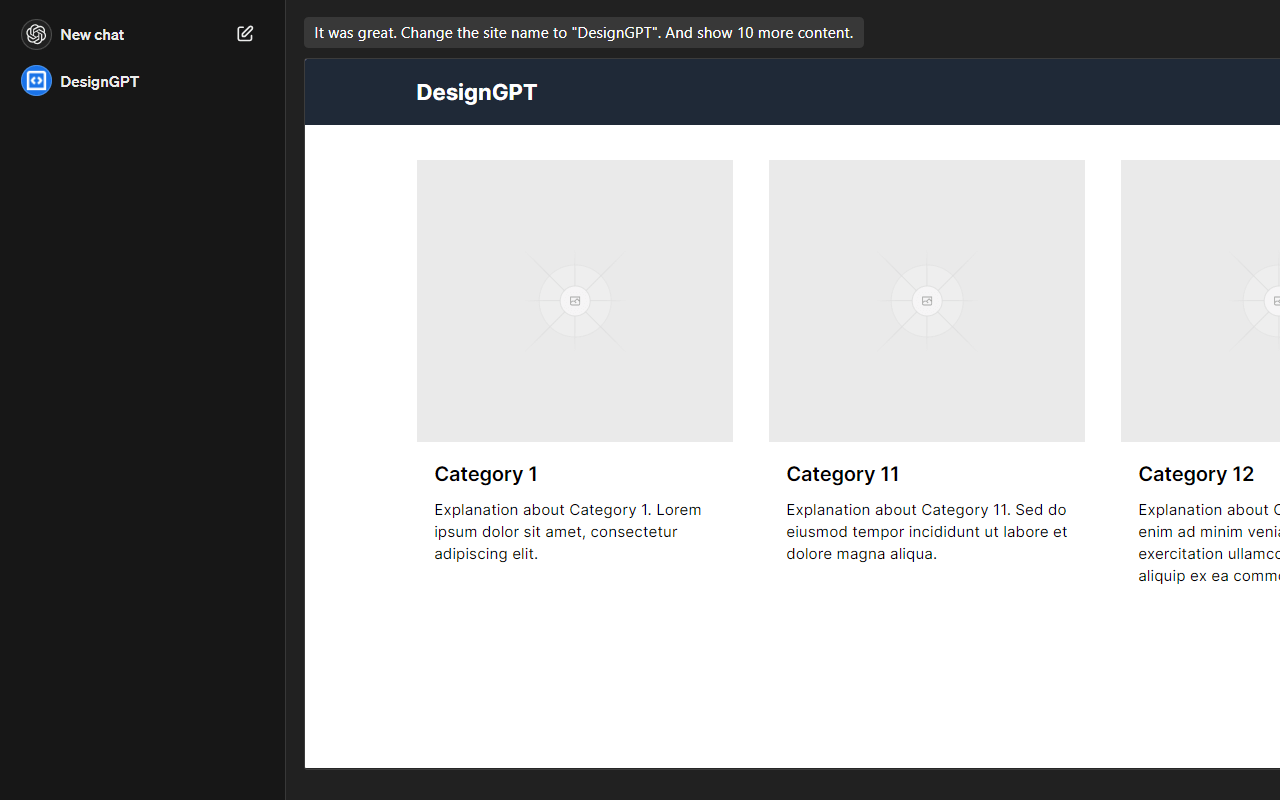Click the image placeholder icon in Category 1 card

[574, 300]
